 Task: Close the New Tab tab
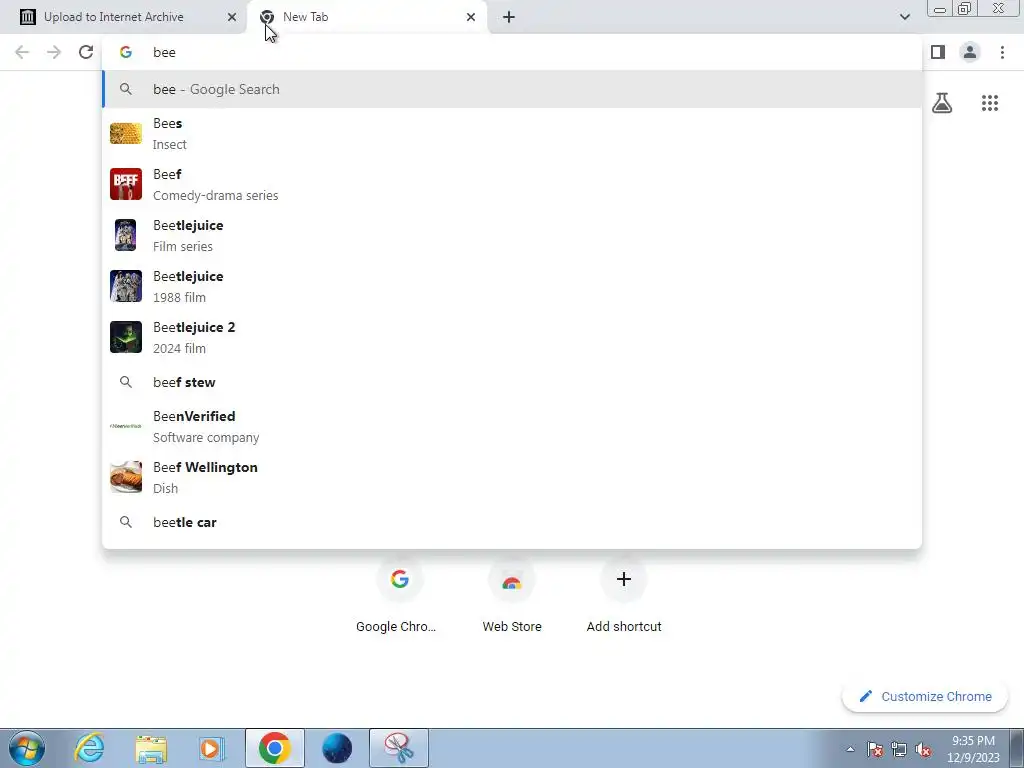(471, 17)
